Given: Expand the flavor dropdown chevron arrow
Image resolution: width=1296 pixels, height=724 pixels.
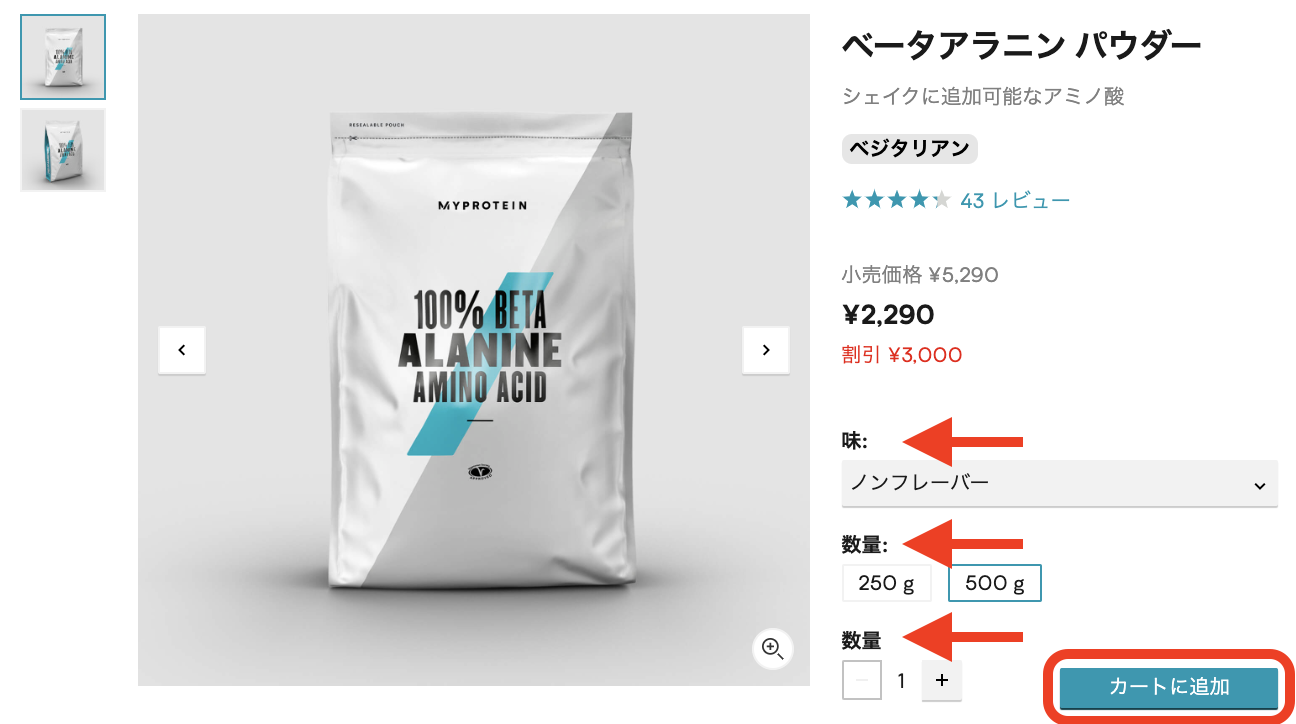Looking at the screenshot, I should click(1259, 486).
